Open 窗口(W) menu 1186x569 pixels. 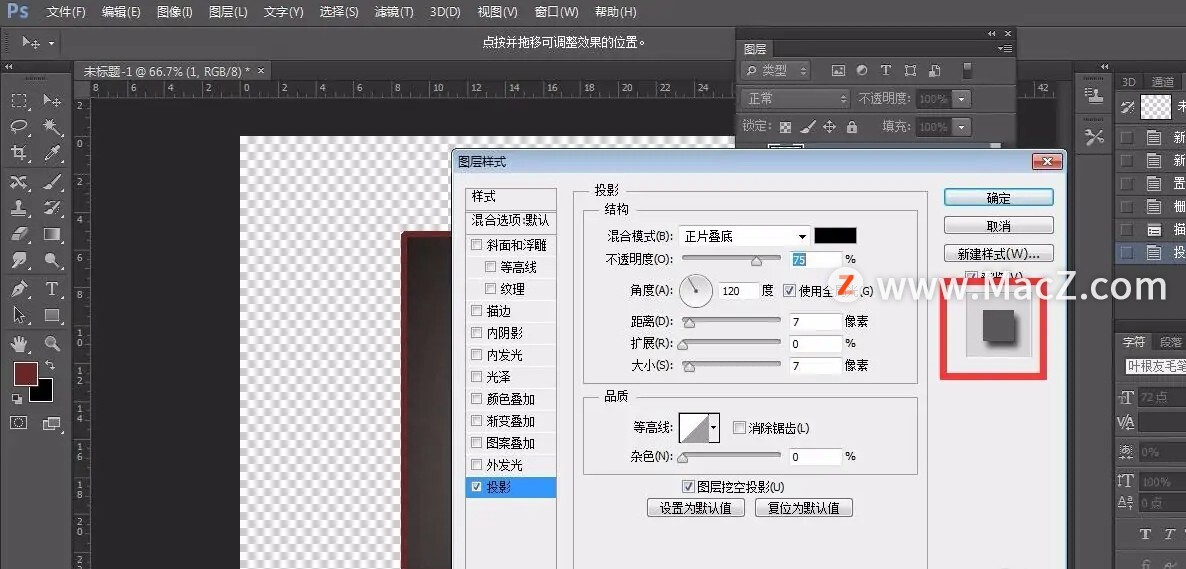pyautogui.click(x=556, y=12)
